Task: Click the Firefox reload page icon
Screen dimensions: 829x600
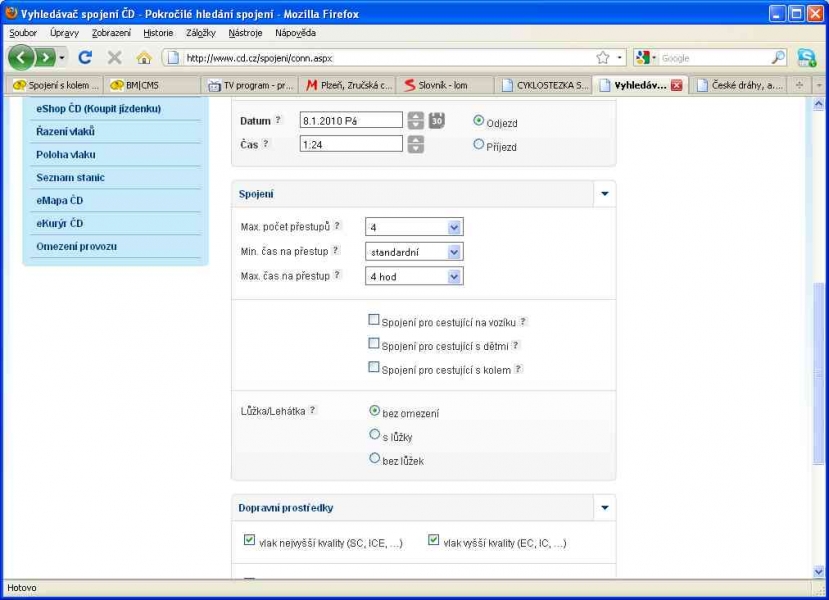Action: point(85,58)
